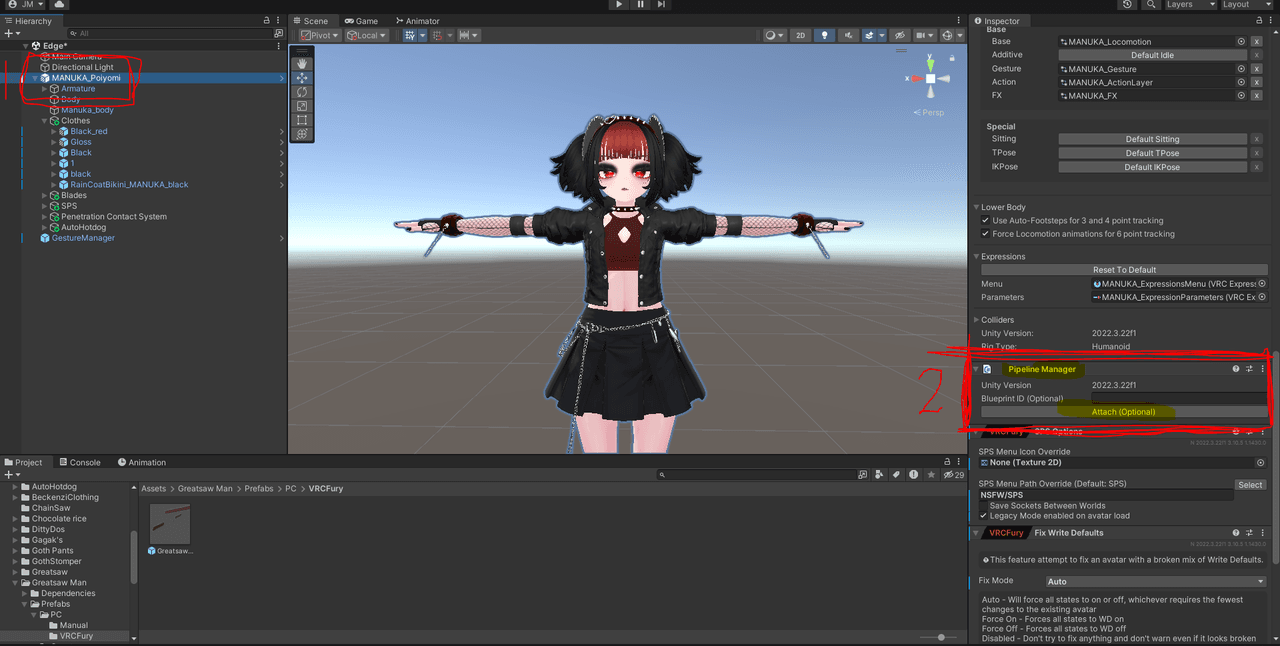Open Fix Mode Auto dropdown
This screenshot has width=1280, height=646.
[x=1156, y=582]
